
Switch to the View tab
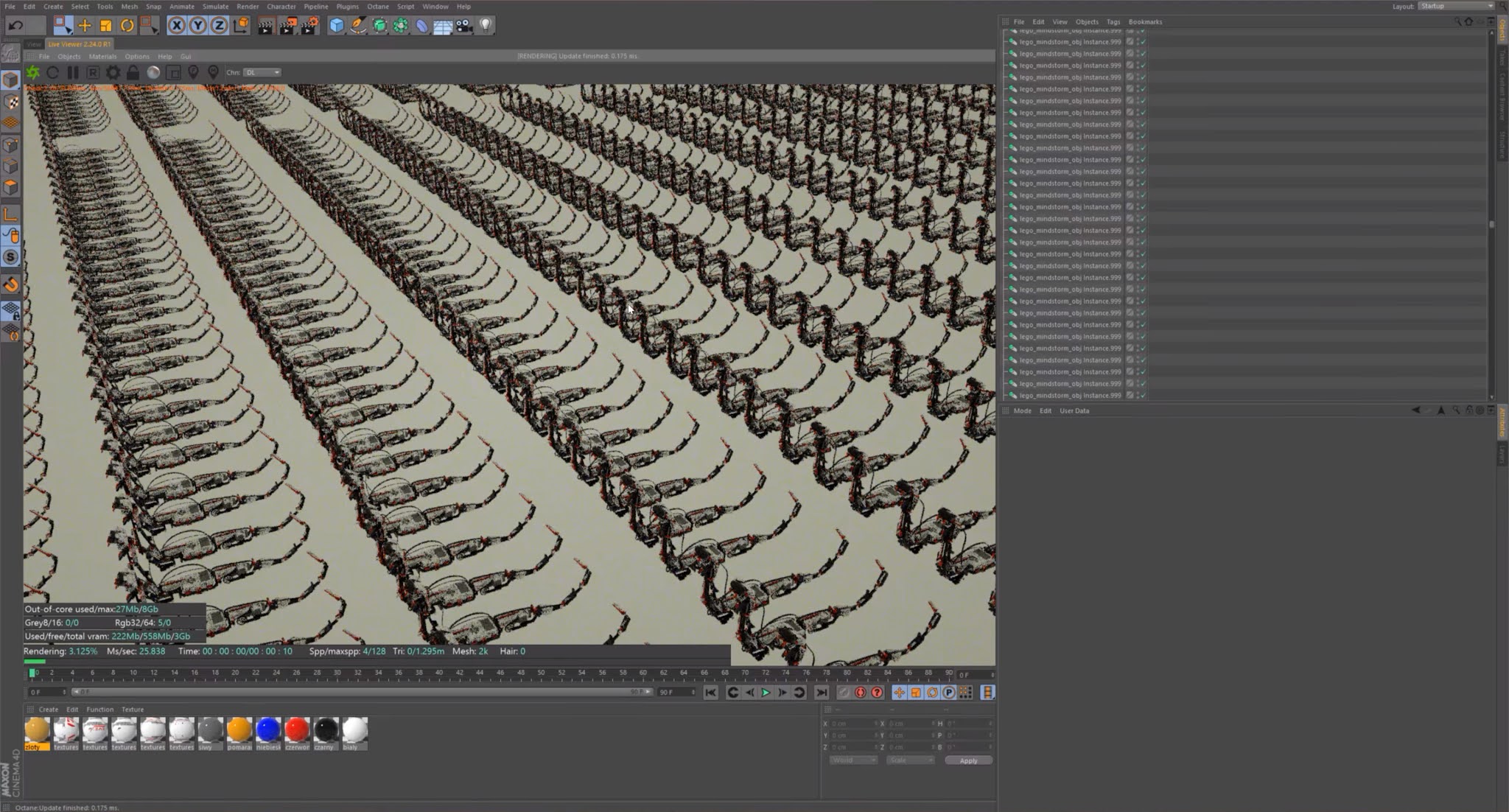34,44
